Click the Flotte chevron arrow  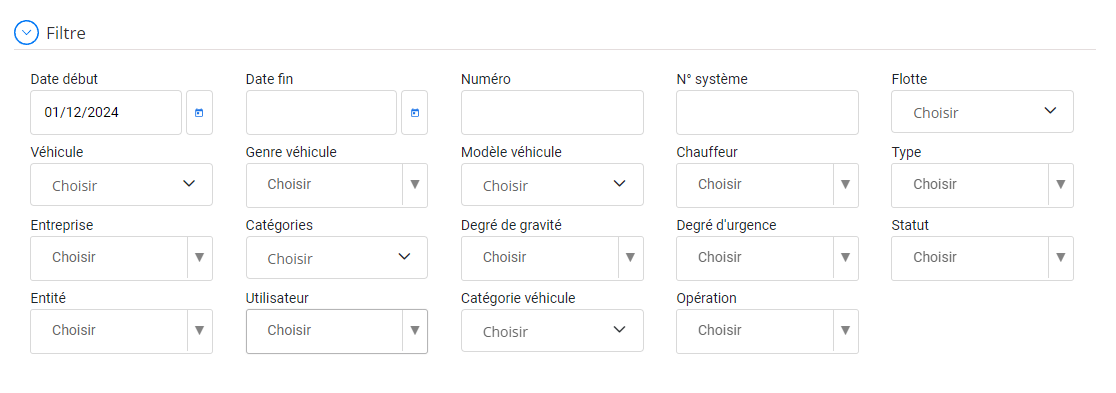click(1050, 110)
